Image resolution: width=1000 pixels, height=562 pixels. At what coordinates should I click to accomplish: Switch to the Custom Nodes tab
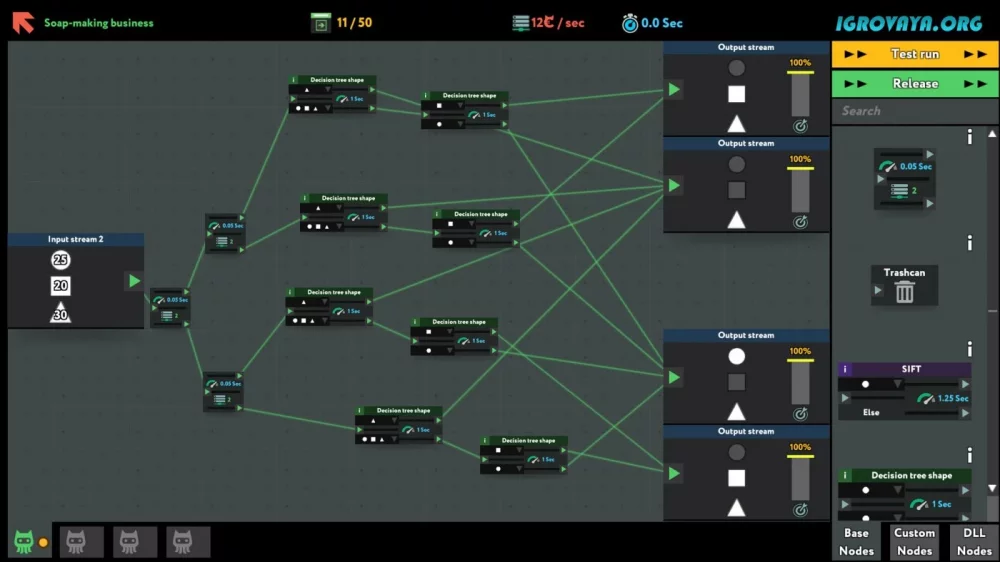pos(914,542)
